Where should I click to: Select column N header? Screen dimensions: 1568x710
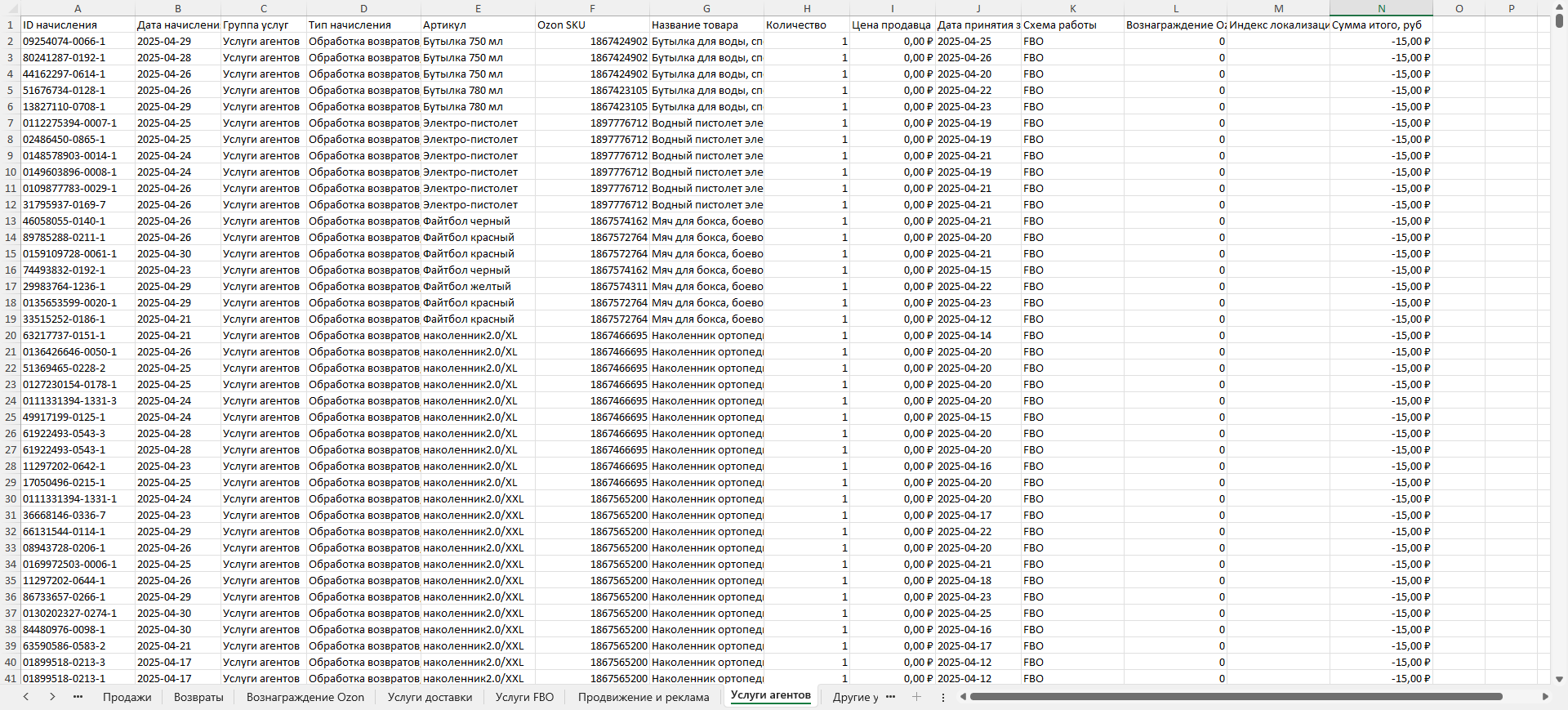pos(1381,8)
